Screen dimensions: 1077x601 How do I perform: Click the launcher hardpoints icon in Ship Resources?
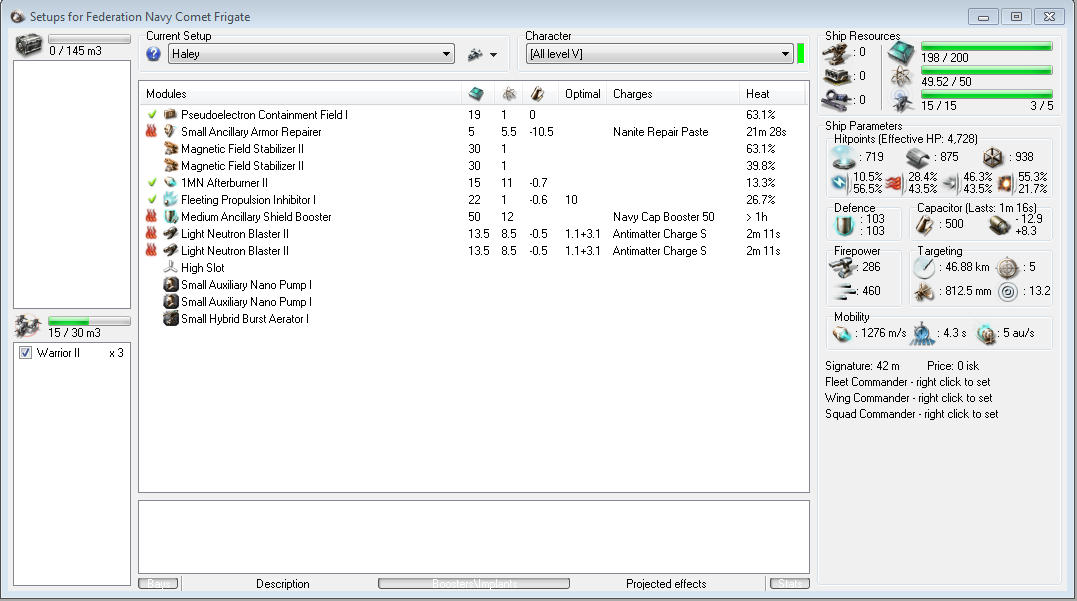click(x=837, y=76)
